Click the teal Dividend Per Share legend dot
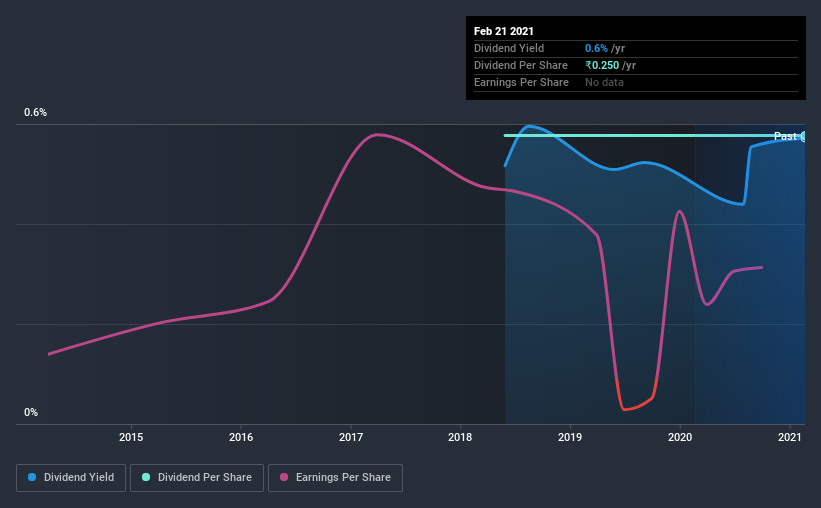The height and width of the screenshot is (508, 821). click(146, 477)
